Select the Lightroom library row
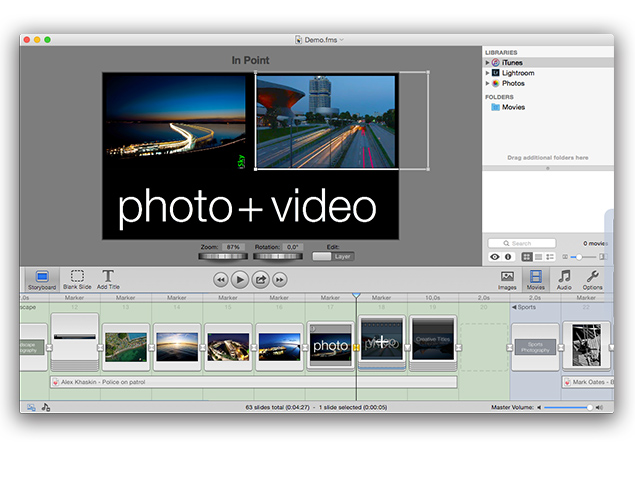 (x=548, y=73)
